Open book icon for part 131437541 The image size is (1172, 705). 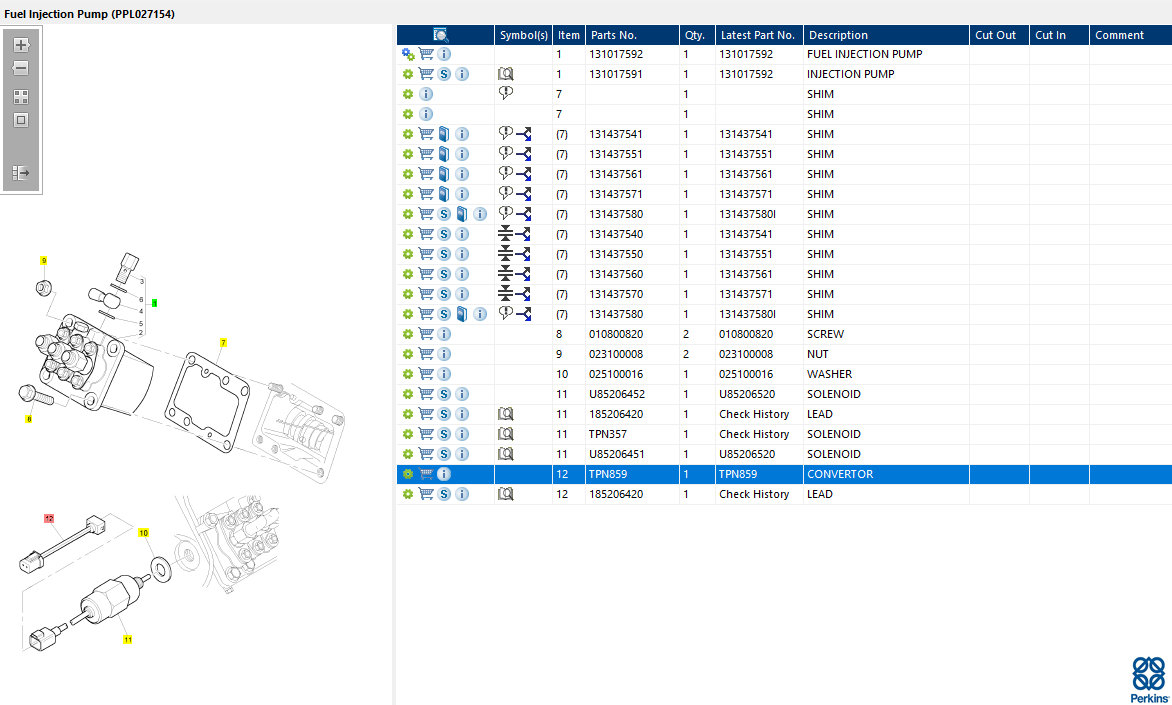[444, 134]
